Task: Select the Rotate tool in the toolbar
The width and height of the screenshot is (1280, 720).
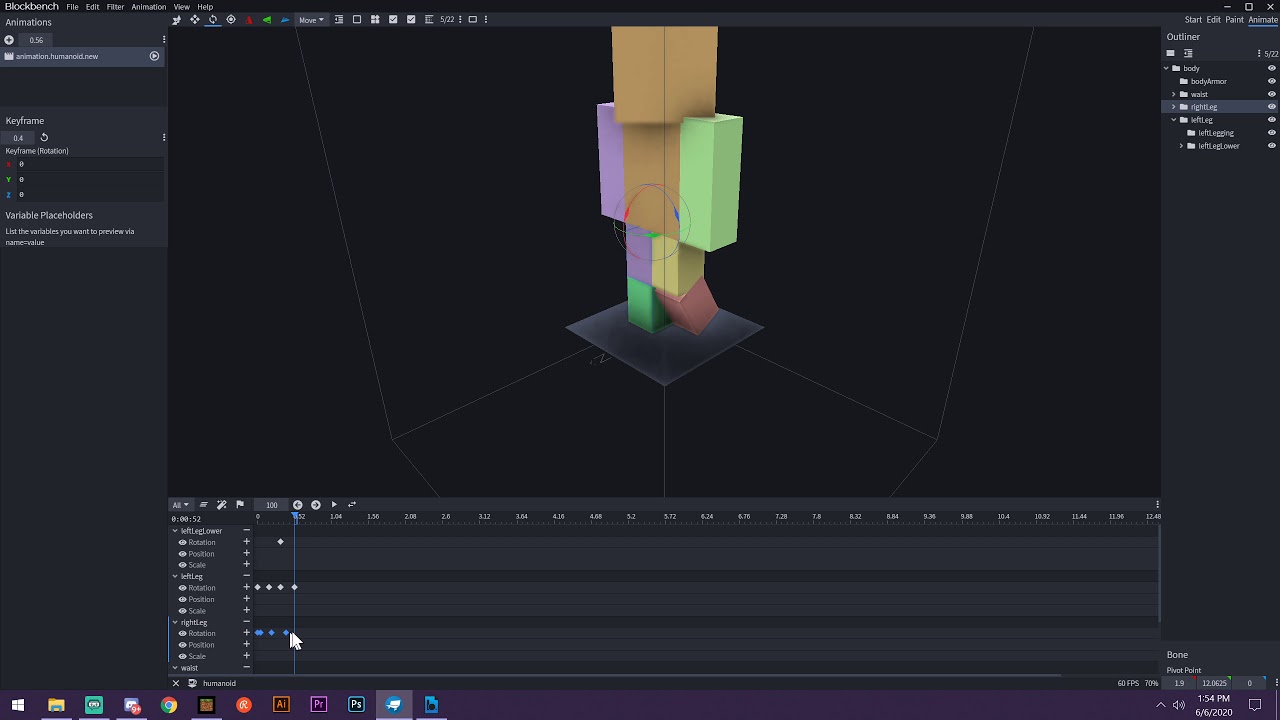Action: 213,19
